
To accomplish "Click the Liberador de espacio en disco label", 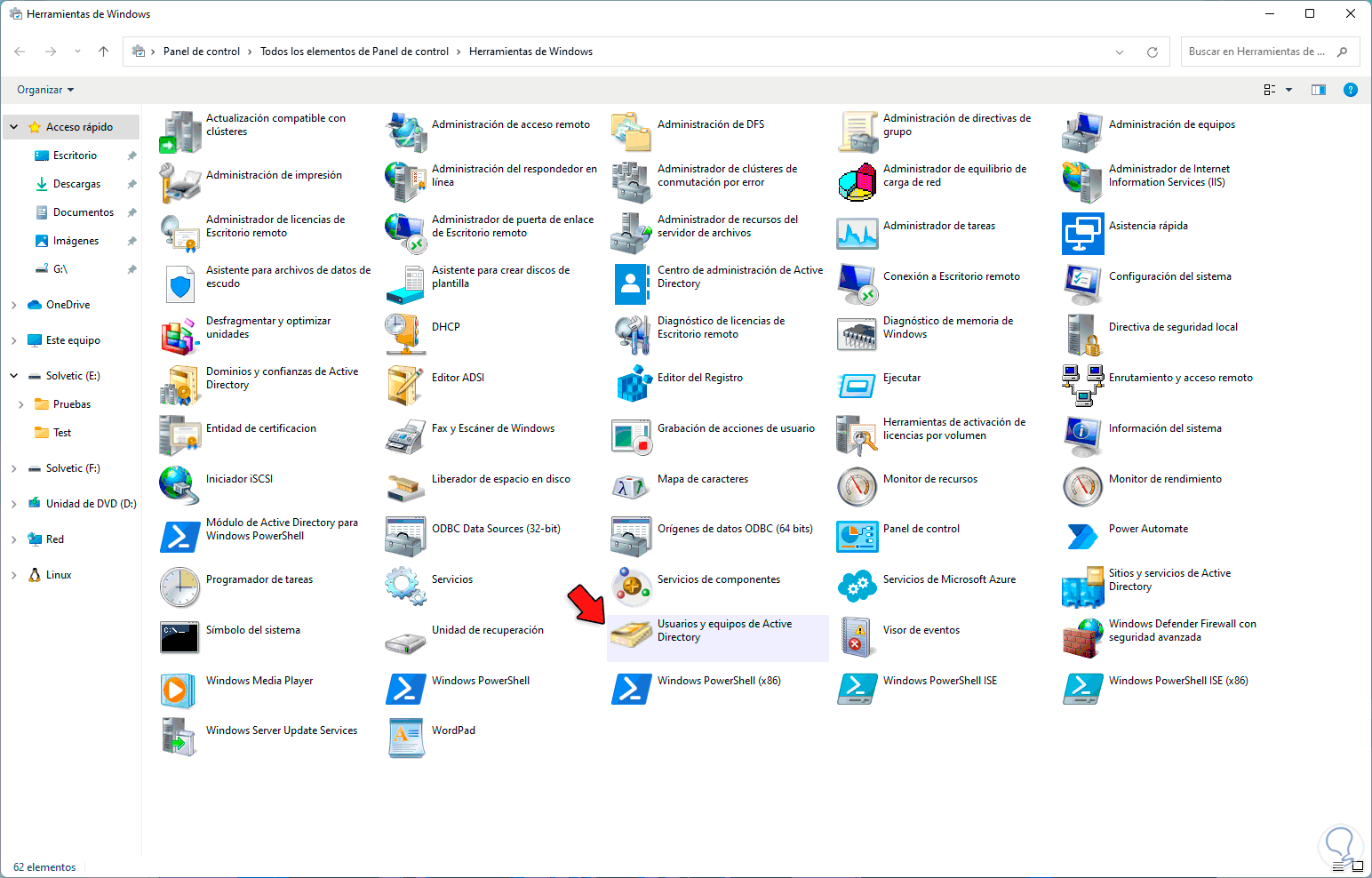I will 501,479.
